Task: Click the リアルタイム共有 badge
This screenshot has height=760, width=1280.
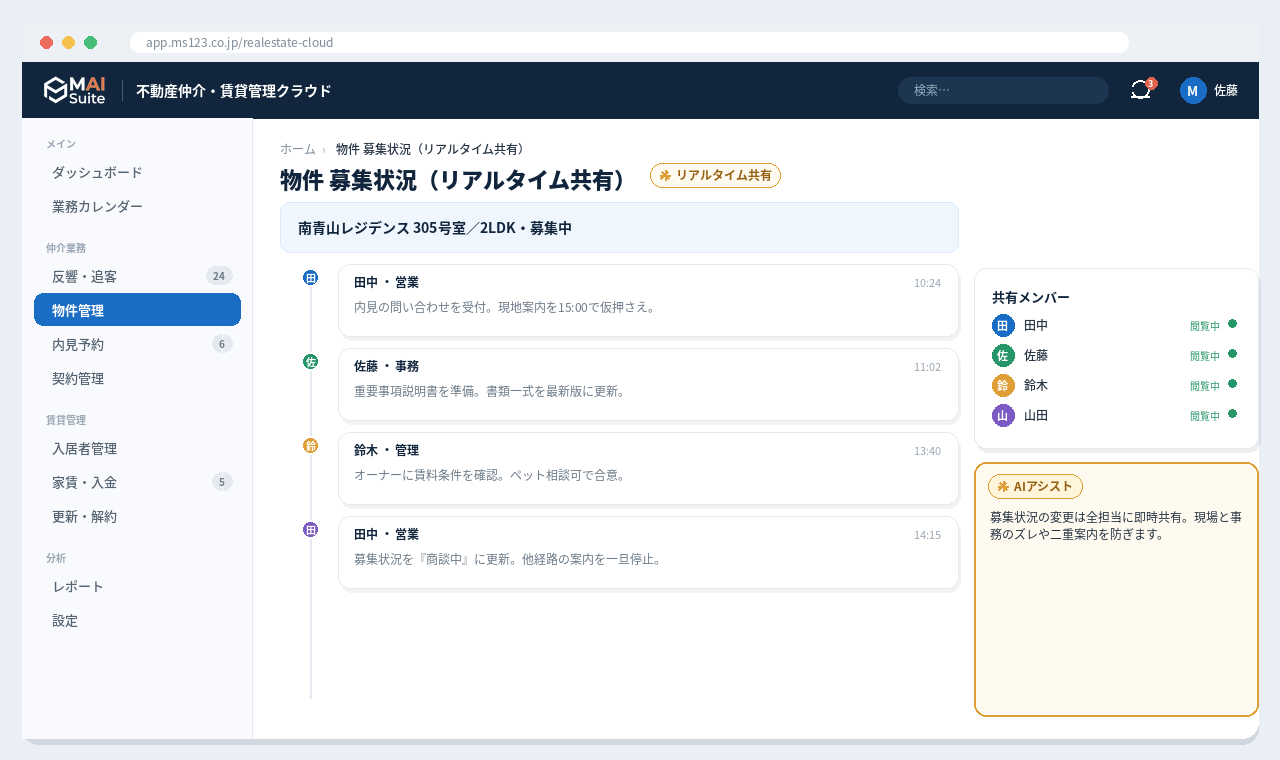Action: pyautogui.click(x=715, y=175)
